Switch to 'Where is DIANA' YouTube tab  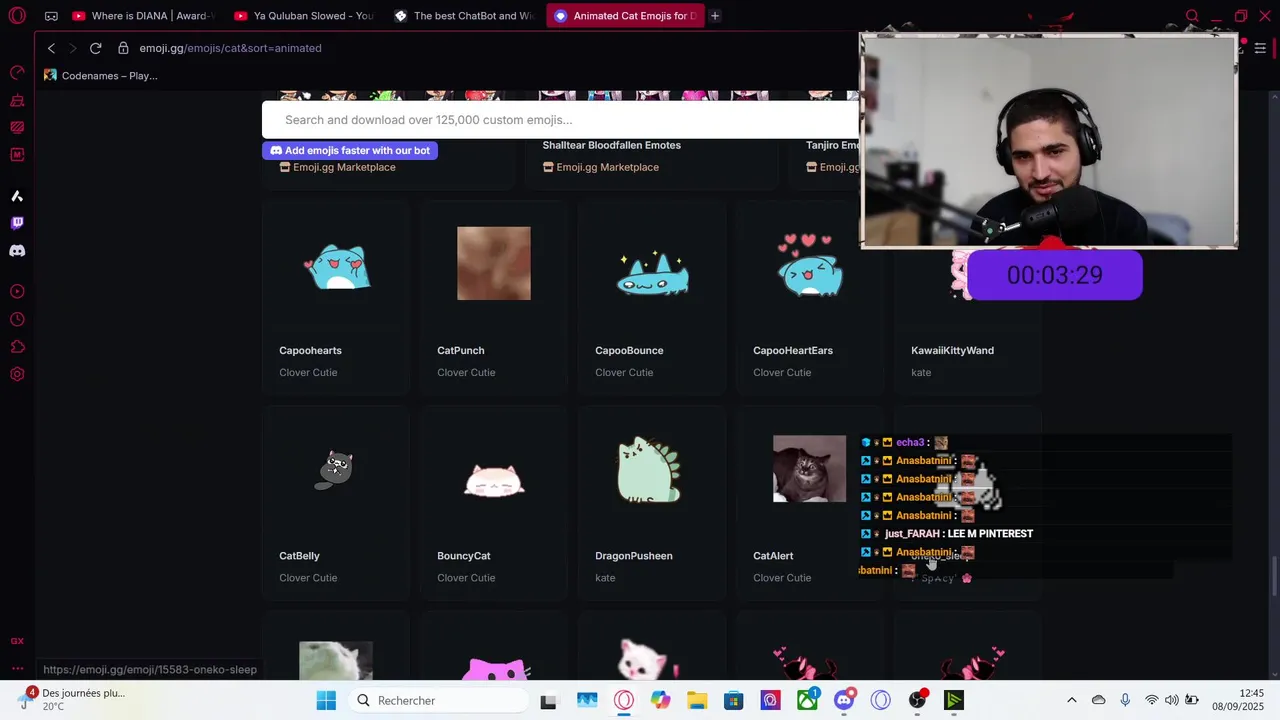pos(143,16)
